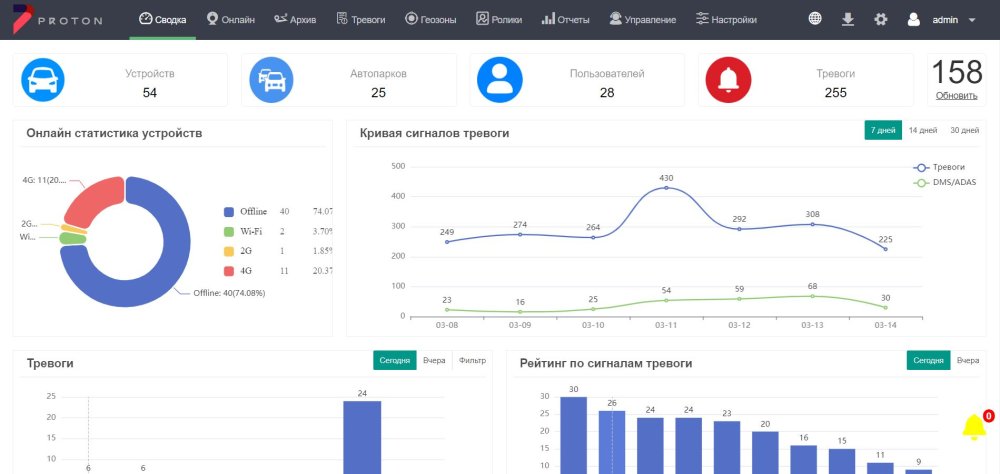The width and height of the screenshot is (1000, 474).
Task: Click the Fleets vehicles icon
Action: (x=271, y=80)
